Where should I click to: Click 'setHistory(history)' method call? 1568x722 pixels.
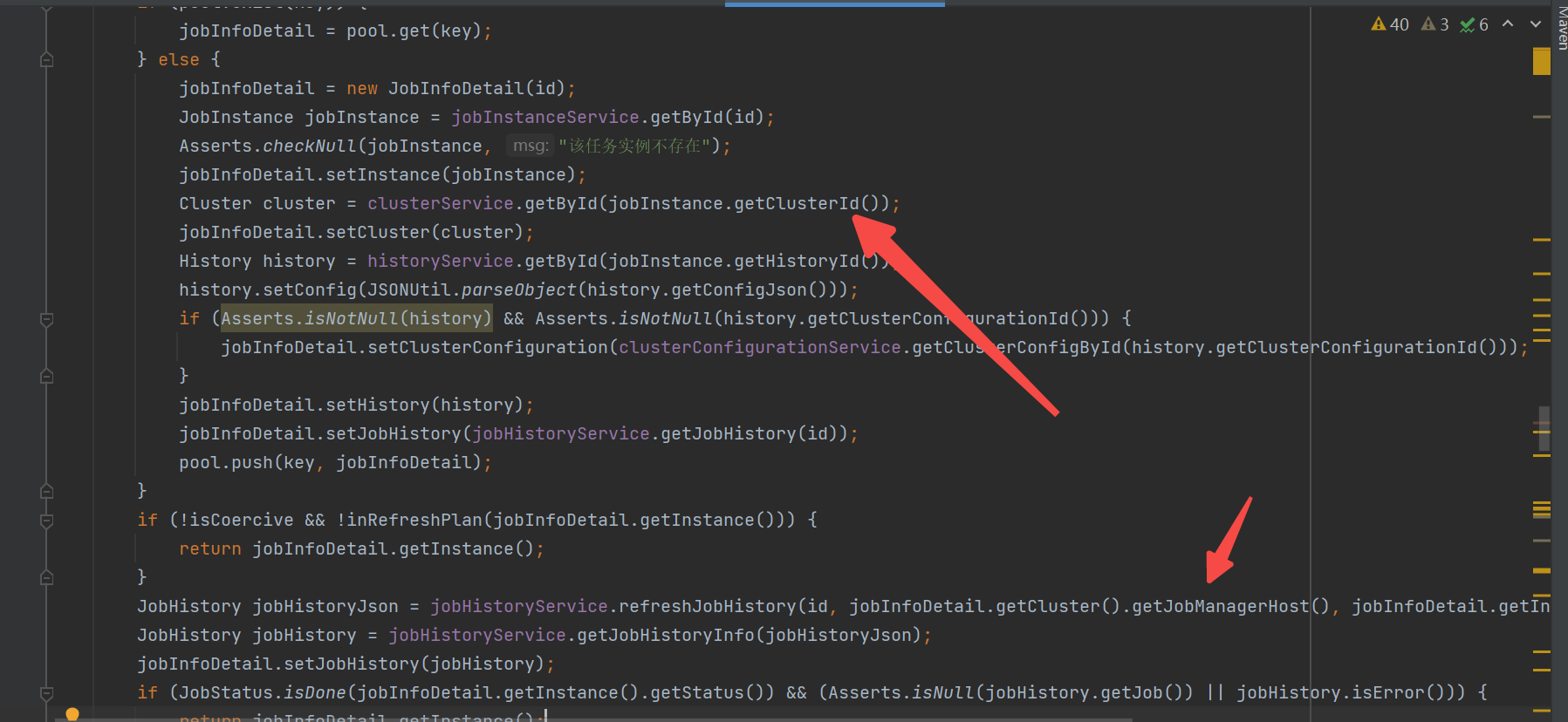(x=424, y=405)
